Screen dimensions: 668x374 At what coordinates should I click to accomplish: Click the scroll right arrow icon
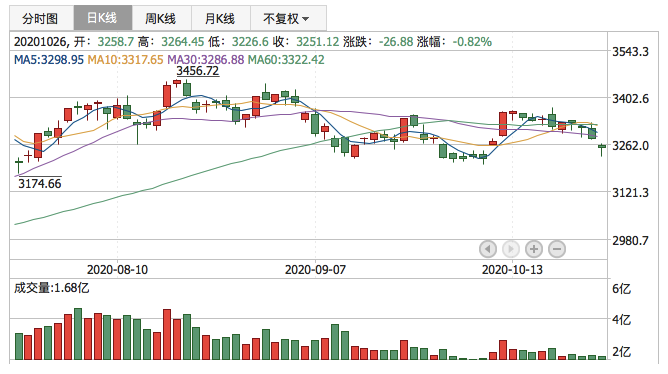click(511, 249)
